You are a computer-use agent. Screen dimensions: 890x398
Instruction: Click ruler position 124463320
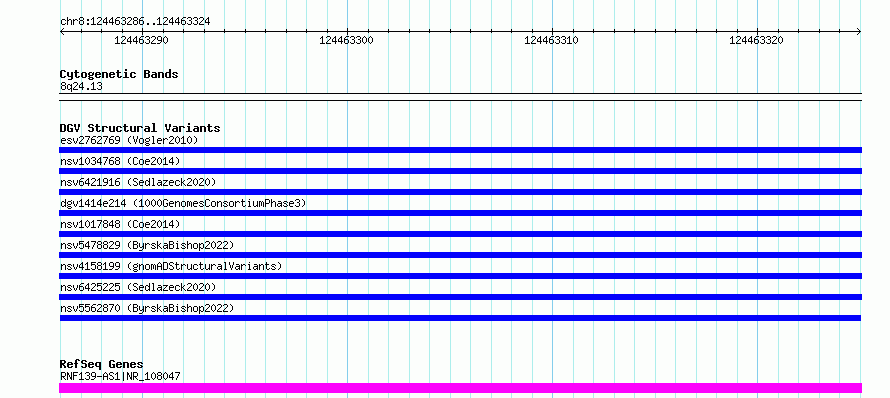(756, 40)
